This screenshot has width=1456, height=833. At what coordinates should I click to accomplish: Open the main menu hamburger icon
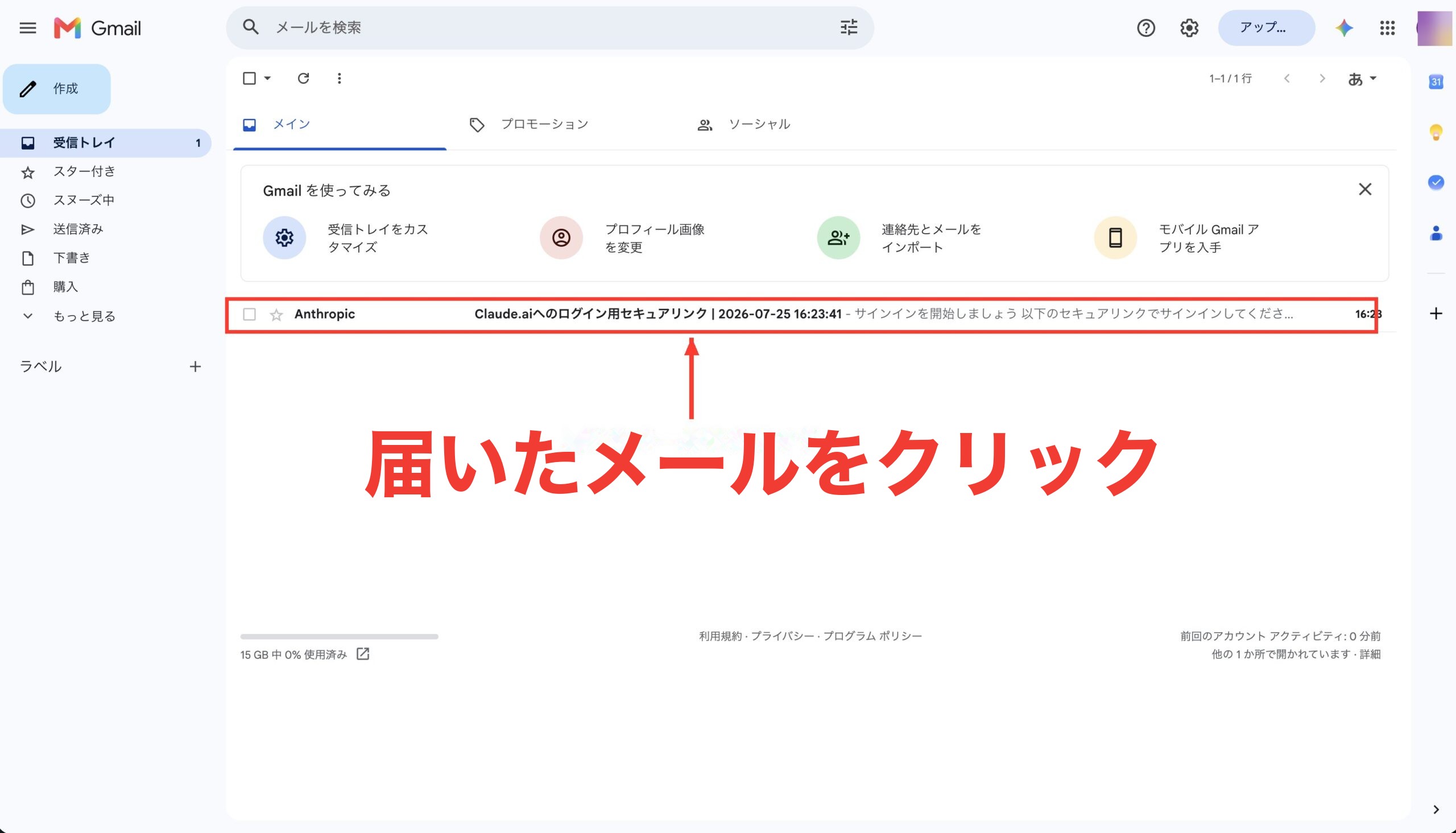tap(27, 27)
